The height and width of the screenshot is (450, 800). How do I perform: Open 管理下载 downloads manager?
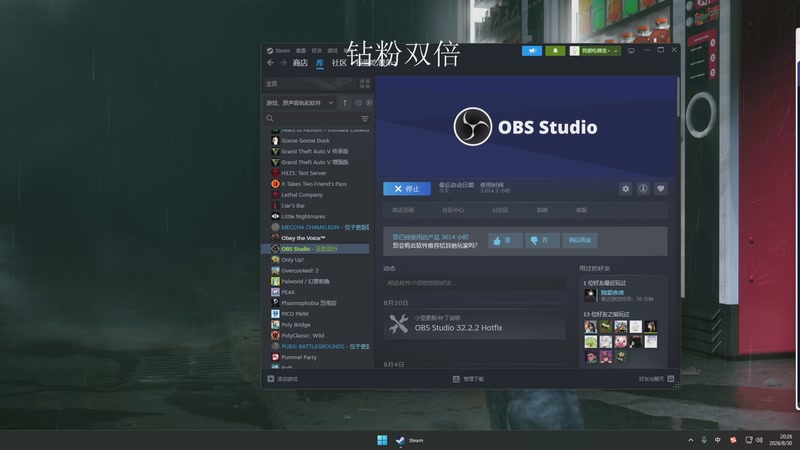click(x=468, y=379)
